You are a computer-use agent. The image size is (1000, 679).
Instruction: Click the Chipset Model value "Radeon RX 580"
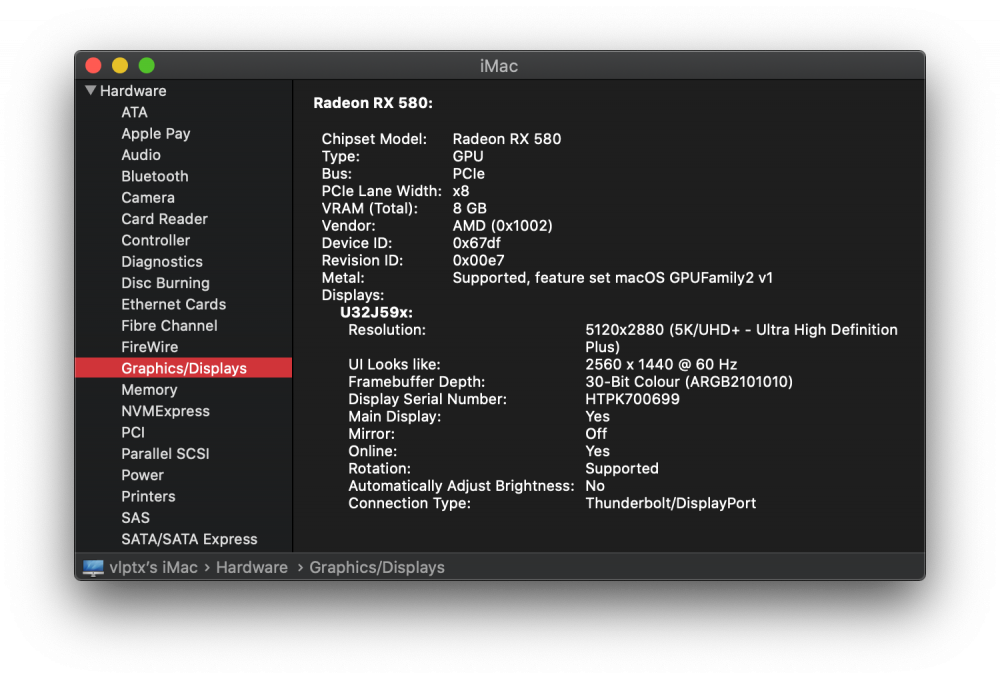[x=507, y=139]
